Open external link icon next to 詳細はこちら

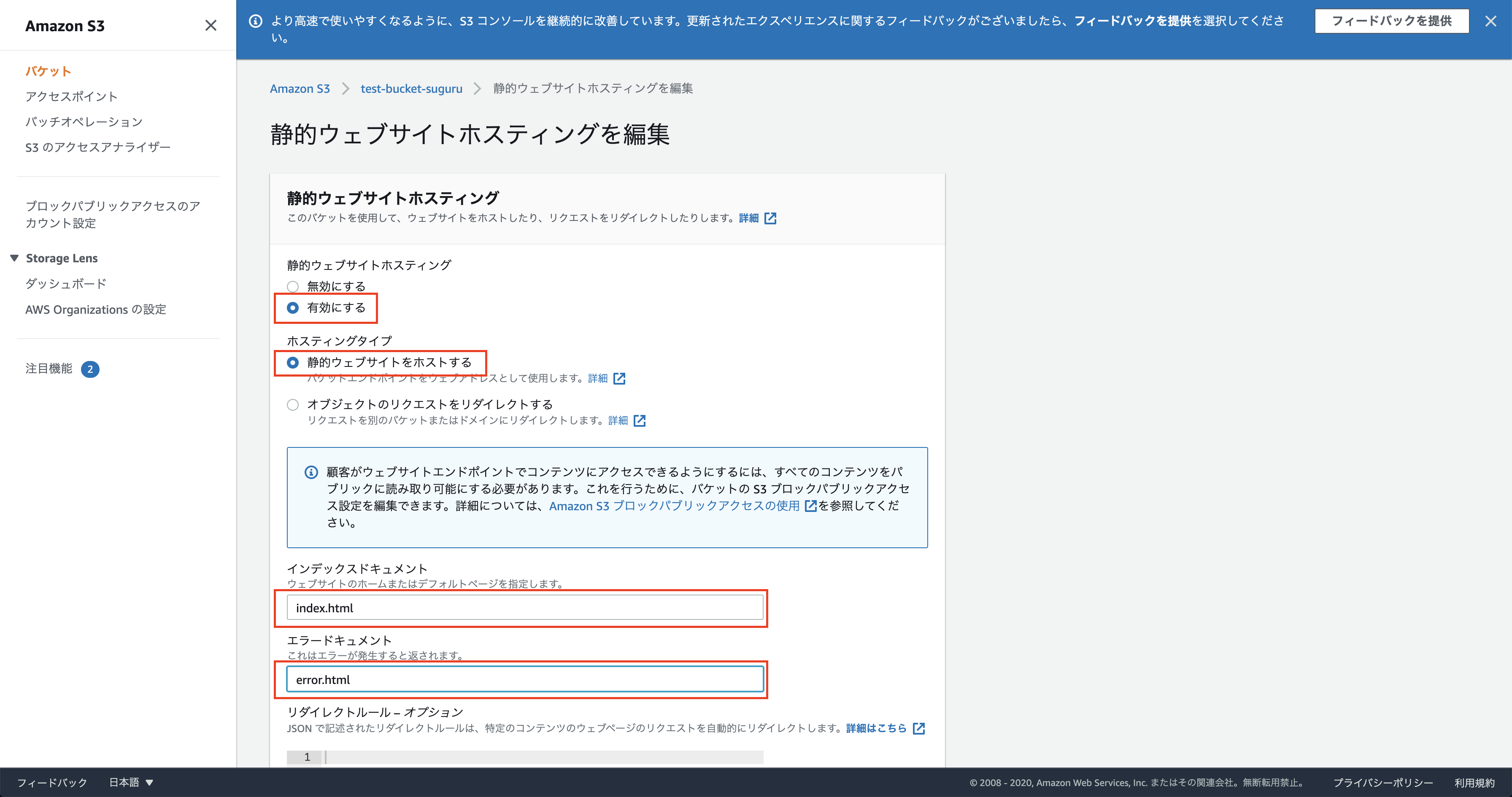click(x=918, y=728)
